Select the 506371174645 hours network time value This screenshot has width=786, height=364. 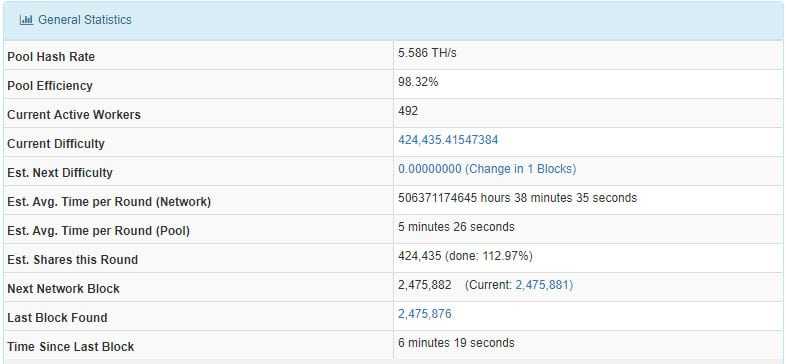point(517,198)
